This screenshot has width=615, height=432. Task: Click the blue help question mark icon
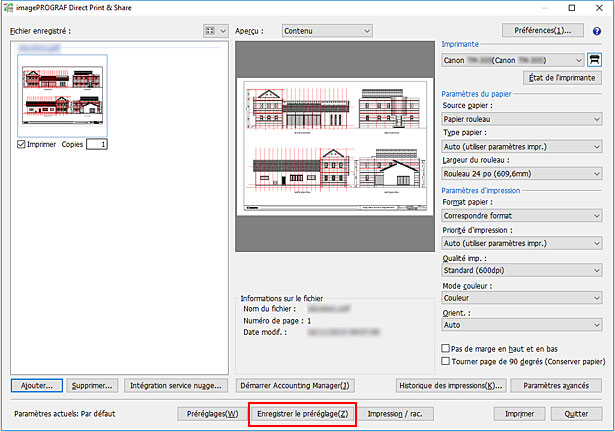pyautogui.click(x=598, y=31)
